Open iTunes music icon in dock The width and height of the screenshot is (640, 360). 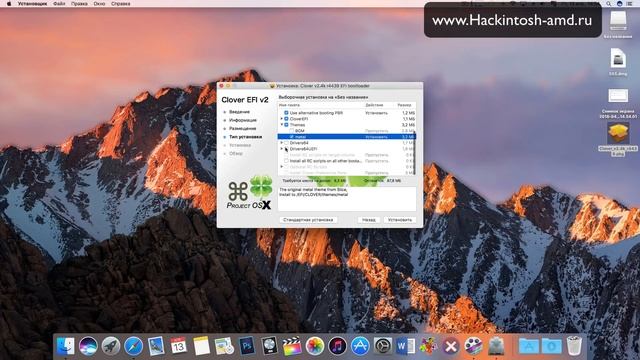pyautogui.click(x=338, y=346)
